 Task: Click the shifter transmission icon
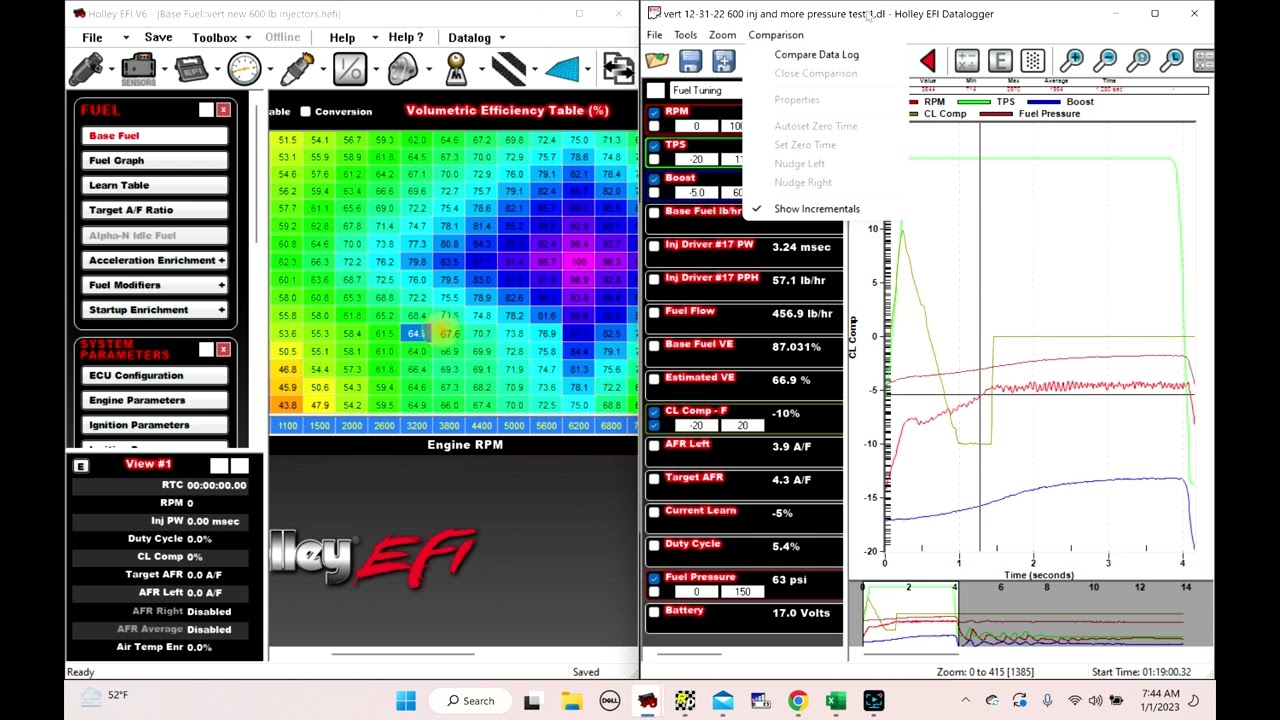click(x=456, y=69)
